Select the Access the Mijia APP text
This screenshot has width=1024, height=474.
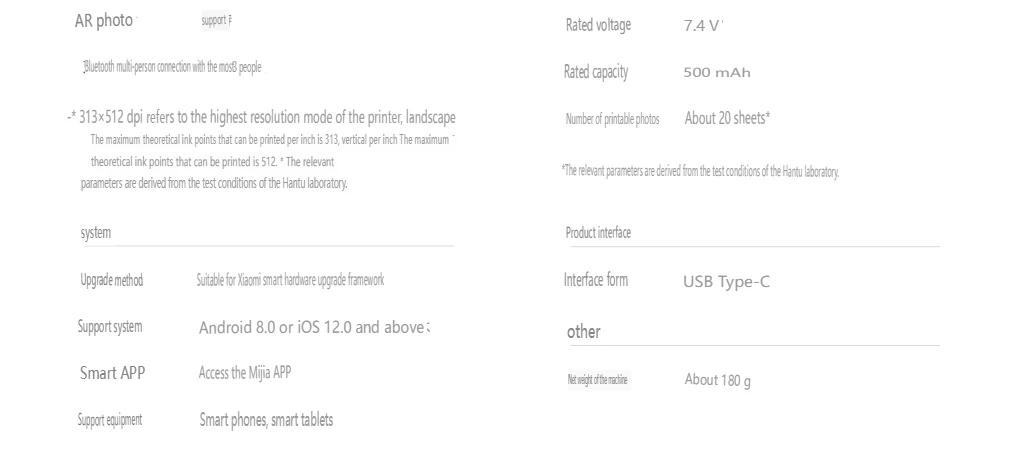(x=244, y=373)
